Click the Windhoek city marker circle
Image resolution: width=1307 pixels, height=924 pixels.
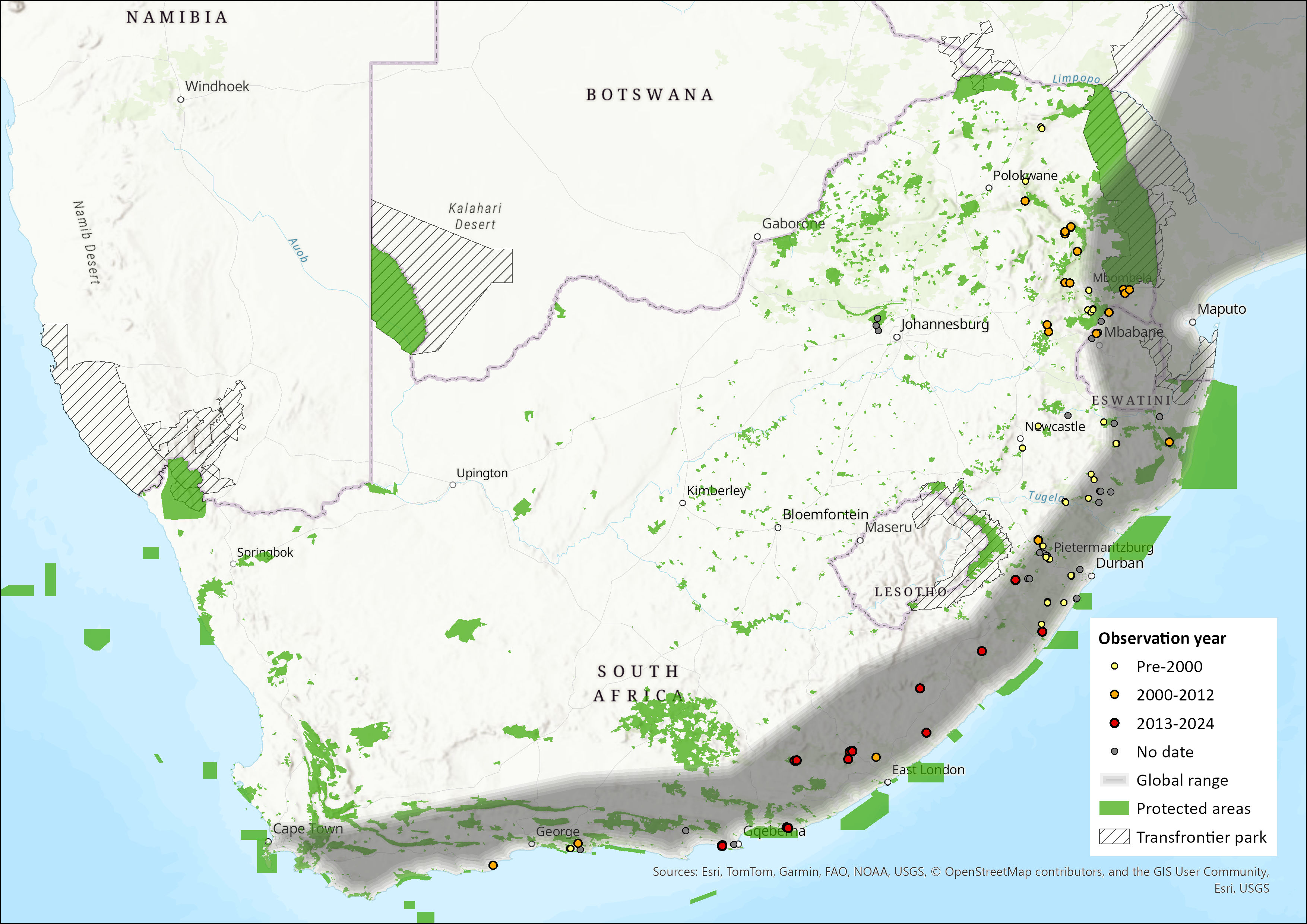(181, 99)
